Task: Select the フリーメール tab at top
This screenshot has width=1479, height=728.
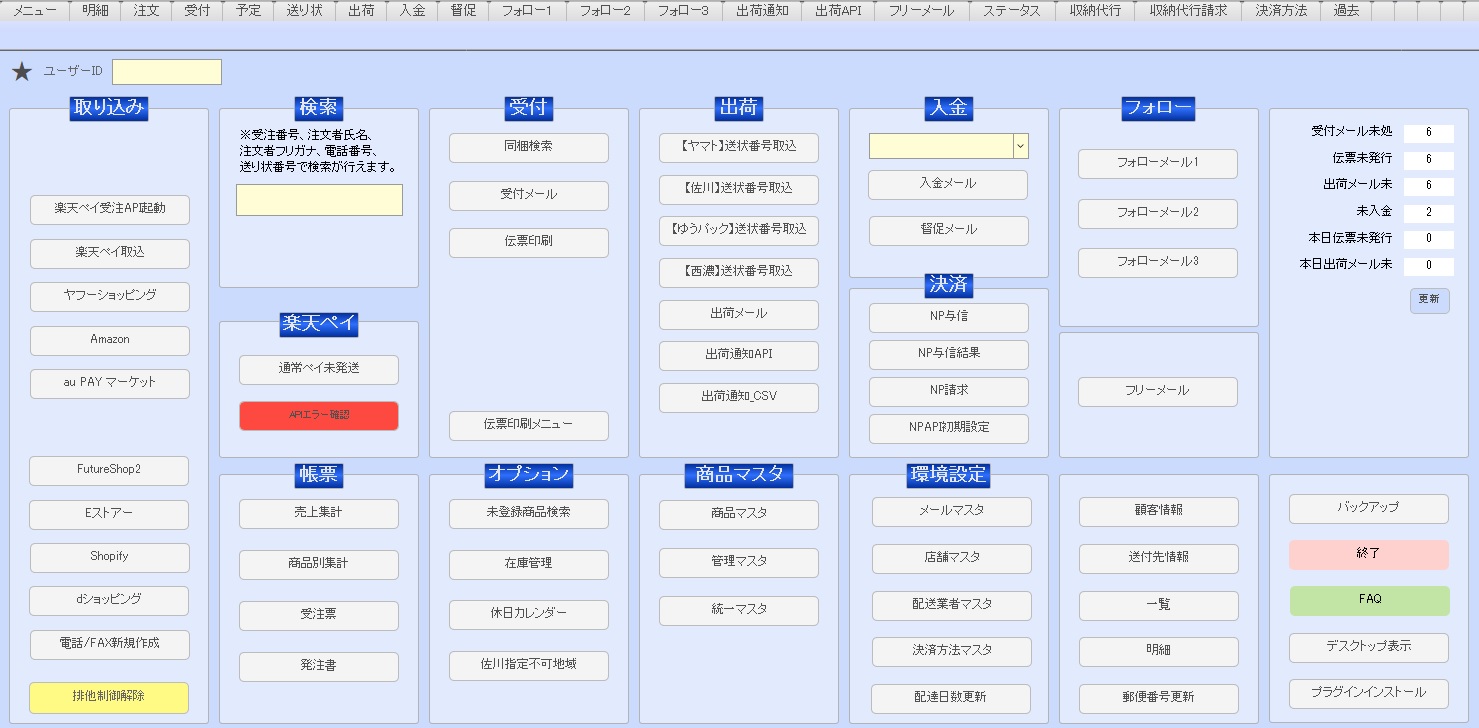Action: pos(921,11)
